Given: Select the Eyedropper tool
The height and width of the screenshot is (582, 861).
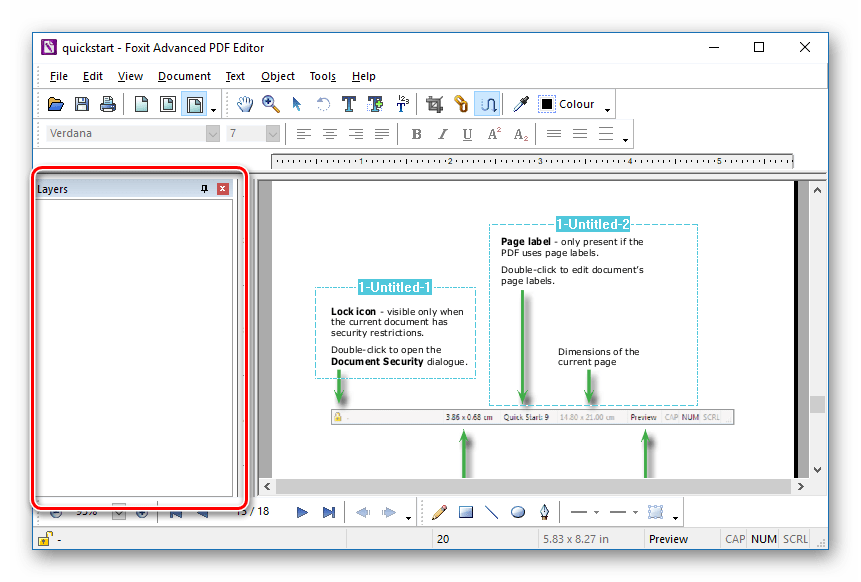Looking at the screenshot, I should click(x=520, y=104).
